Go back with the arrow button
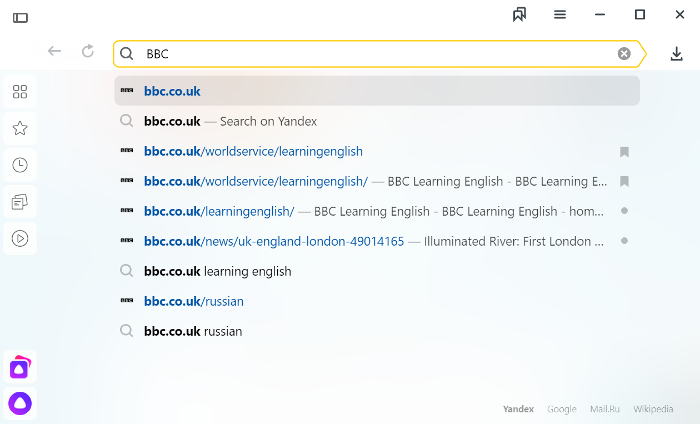 click(x=54, y=51)
